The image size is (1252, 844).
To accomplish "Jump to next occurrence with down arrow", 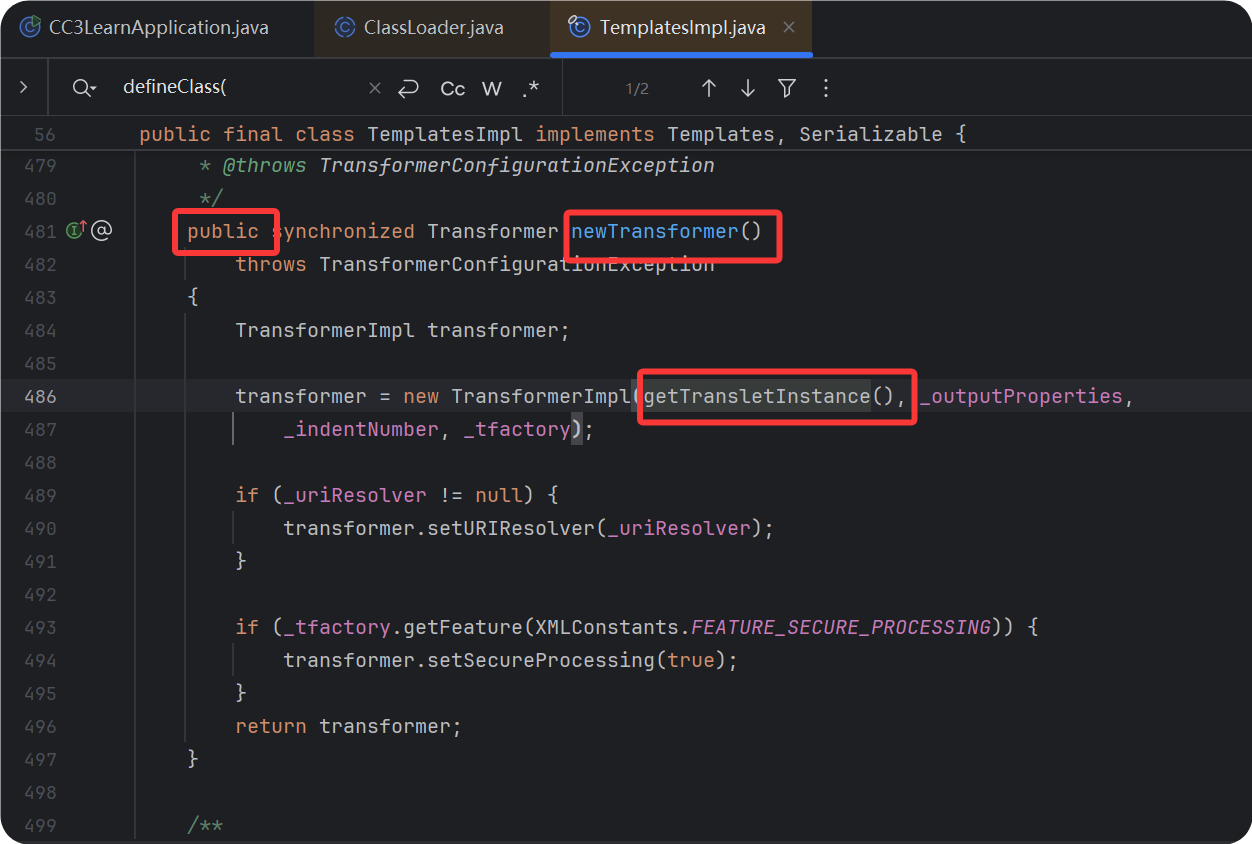I will (x=748, y=88).
